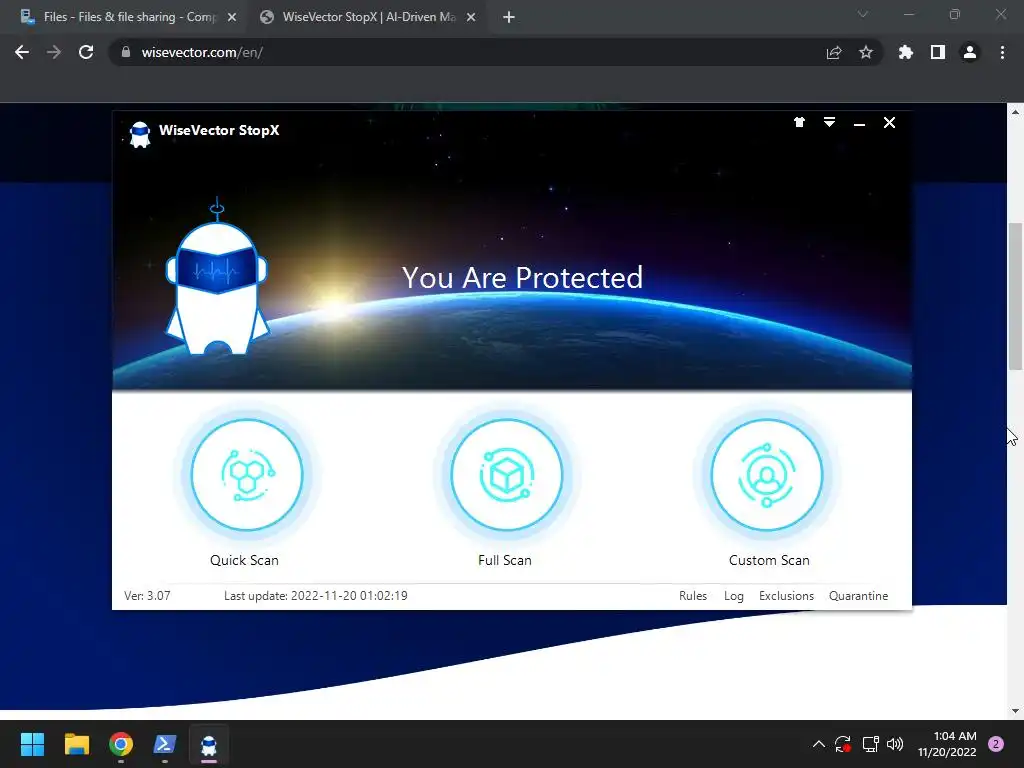Click the Quick Scan label
1024x768 pixels.
(244, 560)
